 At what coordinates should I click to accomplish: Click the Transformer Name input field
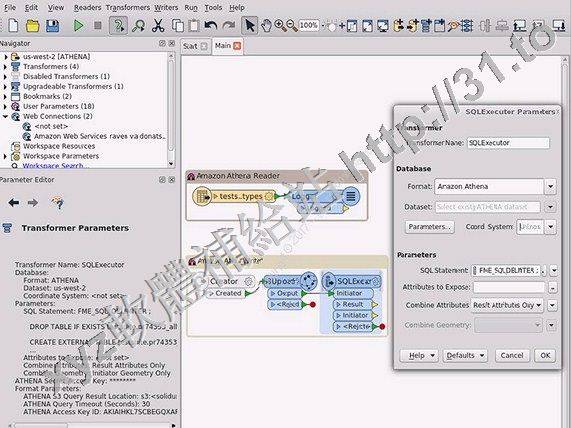click(x=508, y=143)
